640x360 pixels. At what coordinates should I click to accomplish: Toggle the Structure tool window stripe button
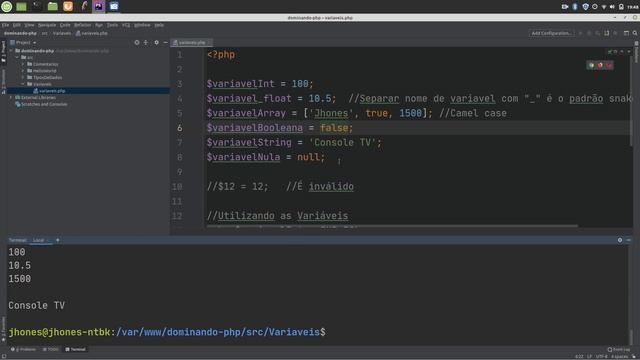[3, 82]
